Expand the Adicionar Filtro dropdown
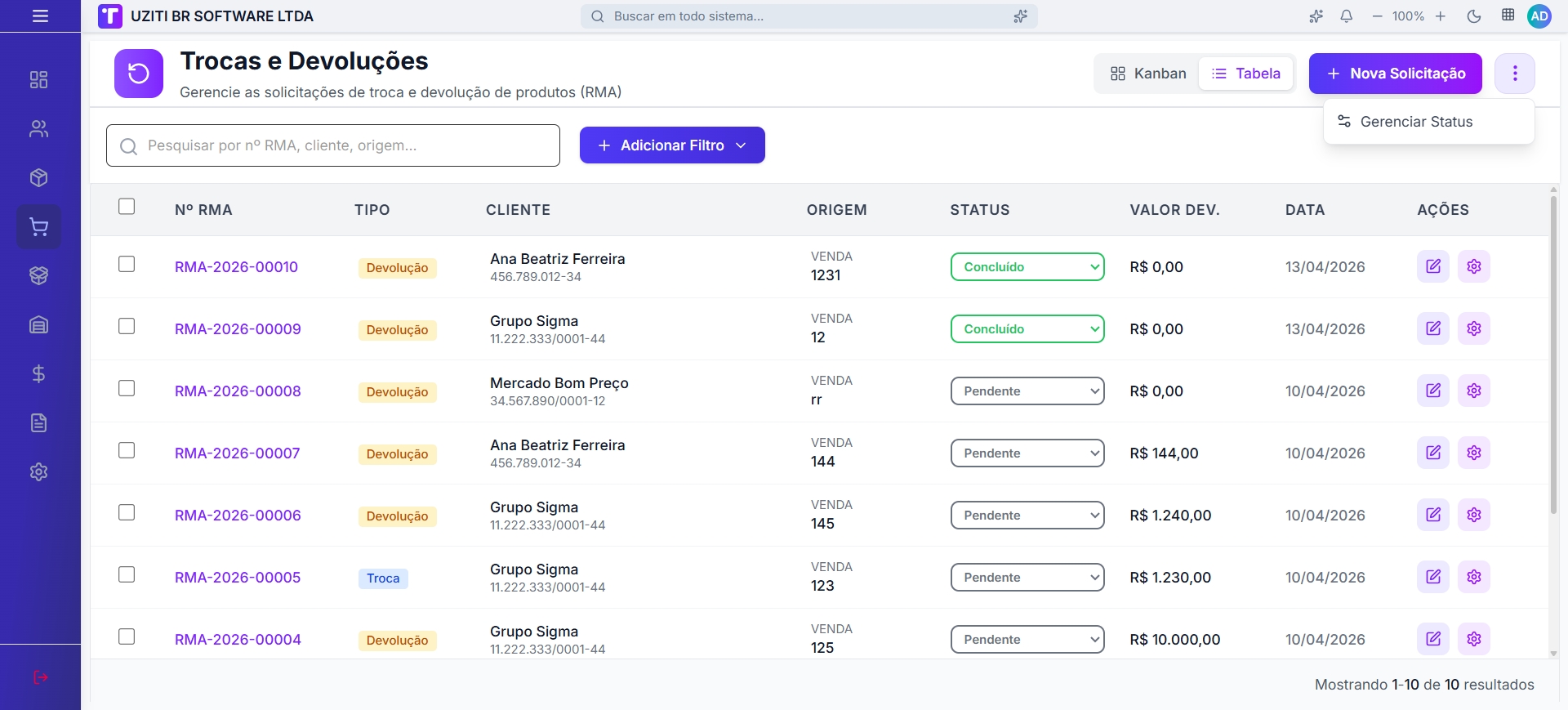Screen dimensions: 1568x710 [x=671, y=145]
